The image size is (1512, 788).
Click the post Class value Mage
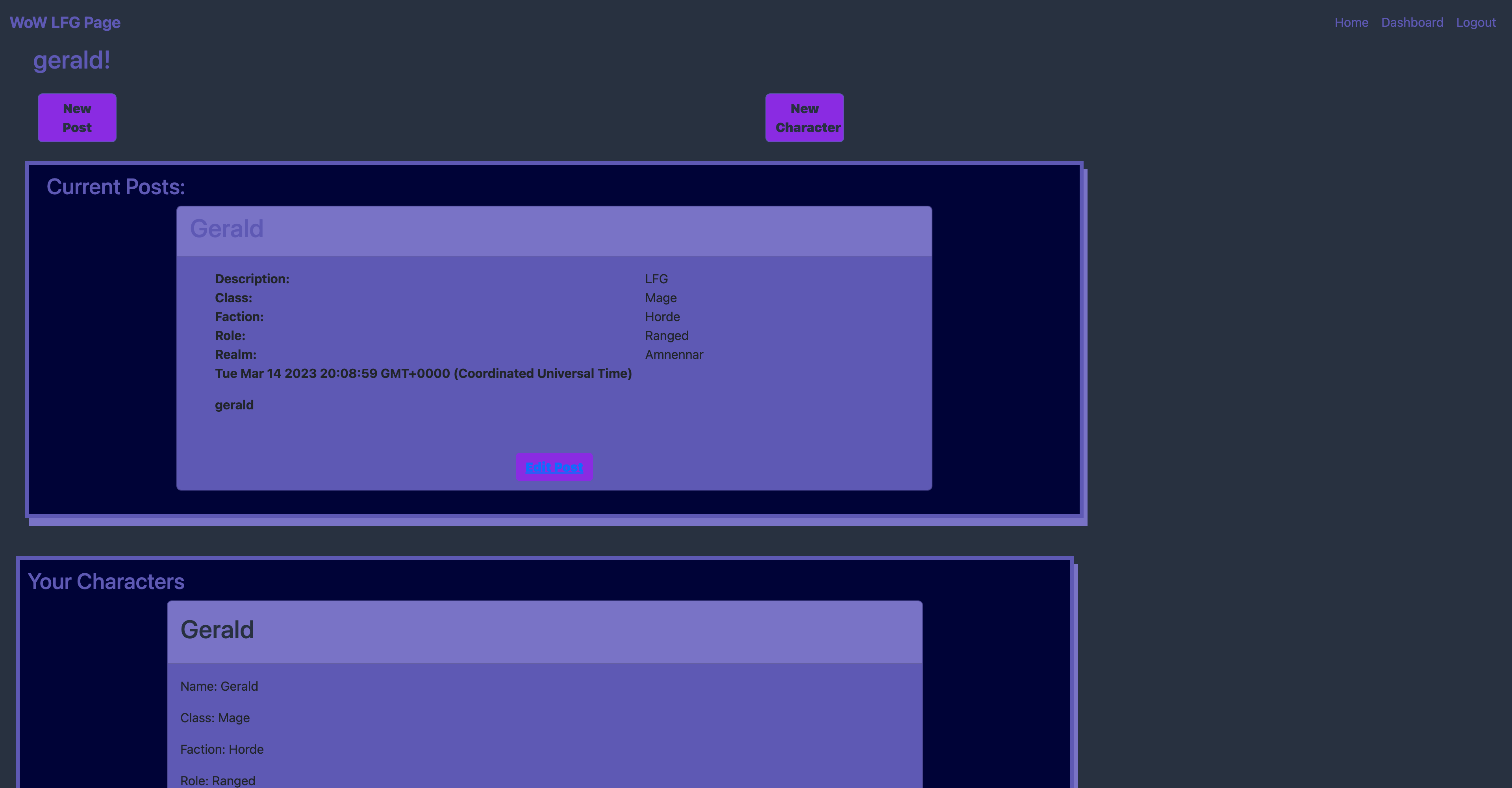[x=660, y=298]
